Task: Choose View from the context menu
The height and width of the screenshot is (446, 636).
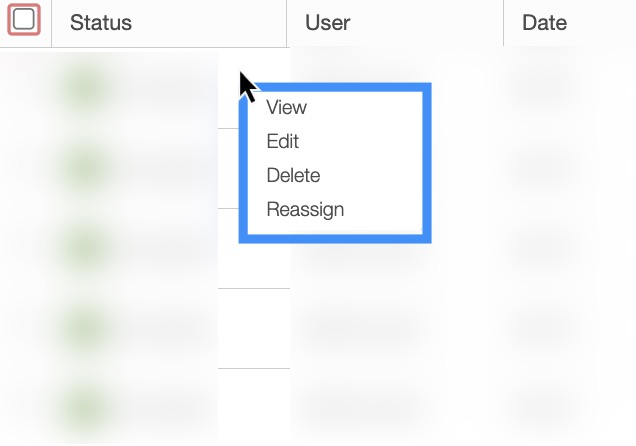Action: click(287, 108)
